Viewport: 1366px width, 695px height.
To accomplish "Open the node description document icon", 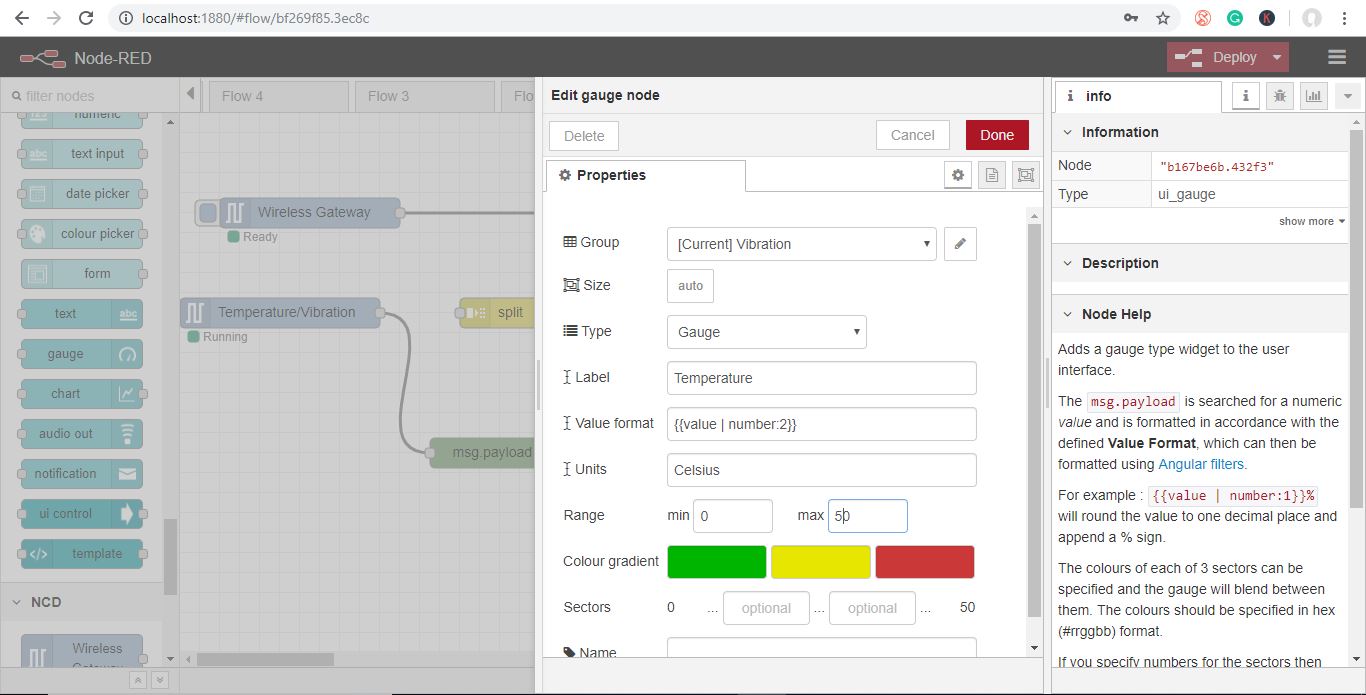I will pos(992,175).
